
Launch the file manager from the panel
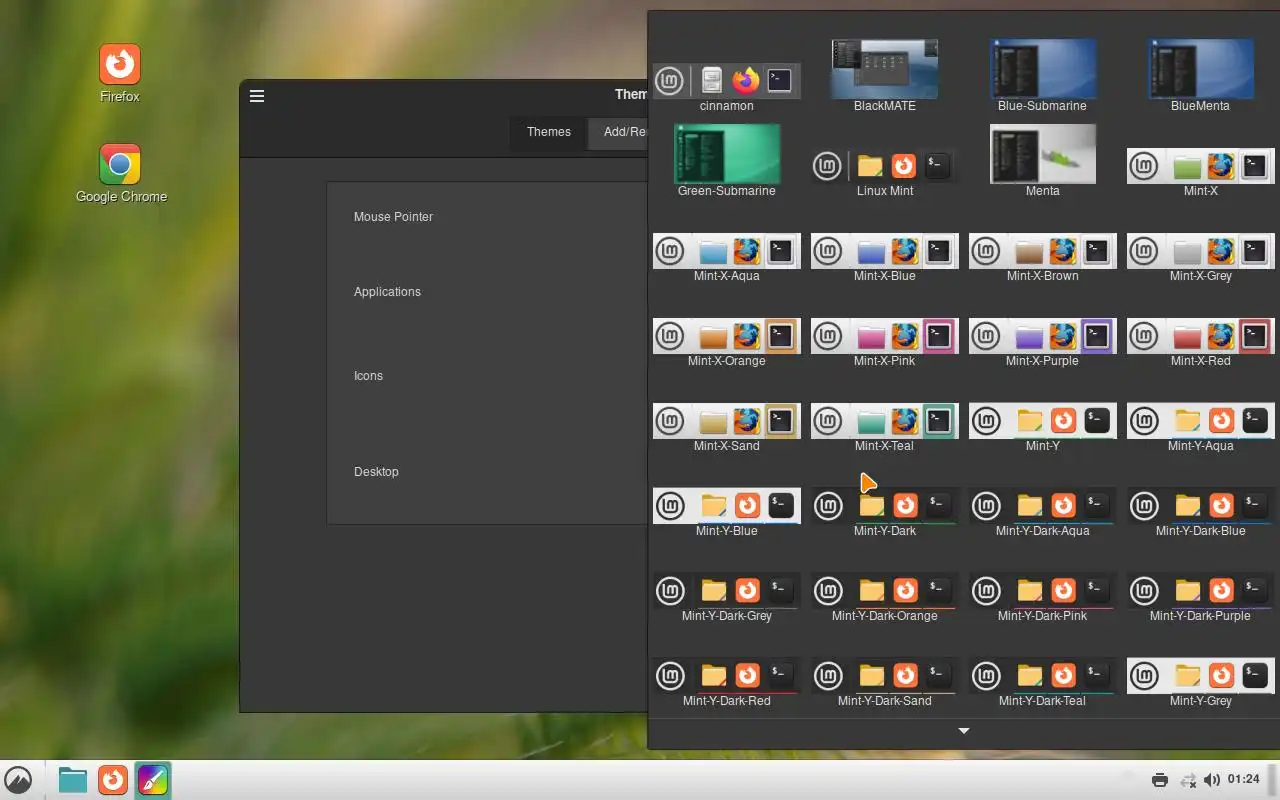click(x=73, y=779)
